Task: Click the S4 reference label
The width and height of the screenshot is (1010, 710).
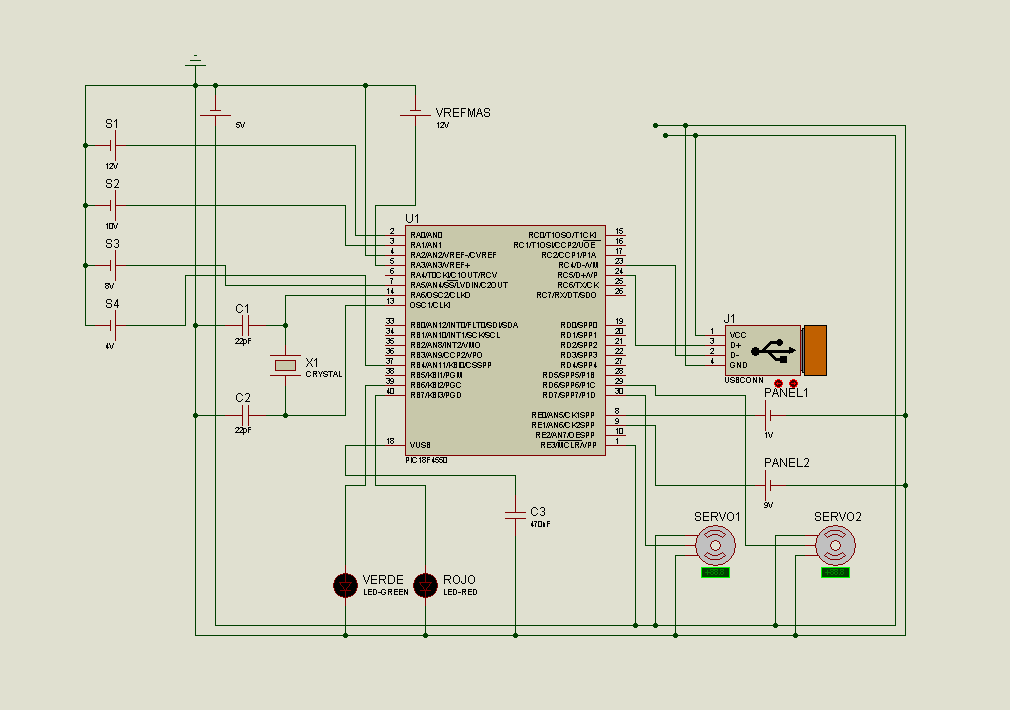Action: [112, 303]
